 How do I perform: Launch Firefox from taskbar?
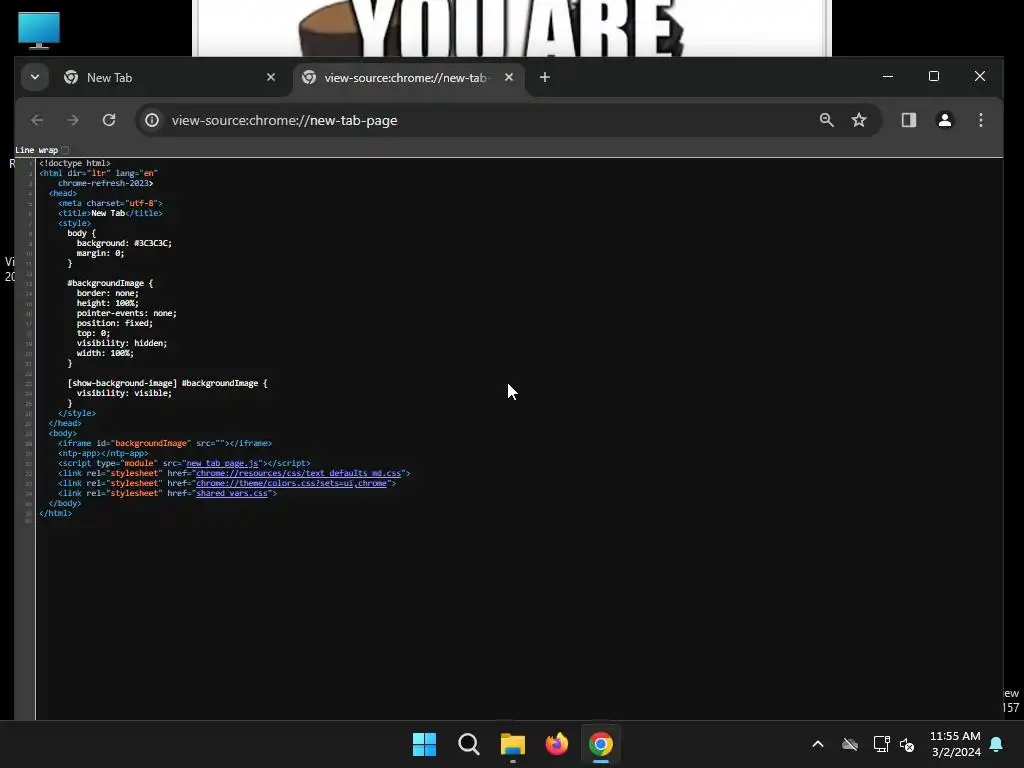pos(556,744)
